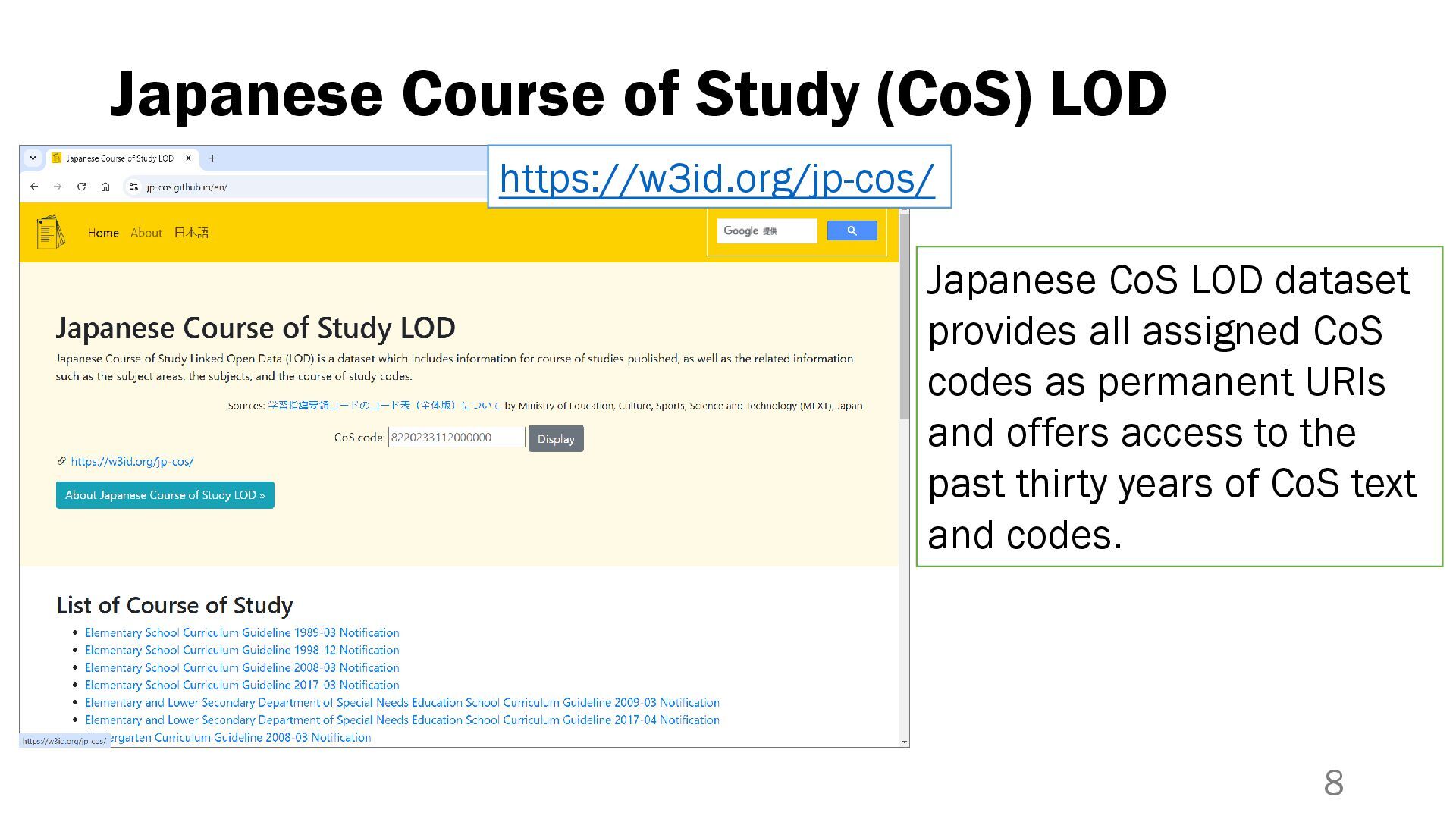This screenshot has width=1456, height=819.
Task: Click the scrollbar down arrow
Action: click(x=904, y=742)
